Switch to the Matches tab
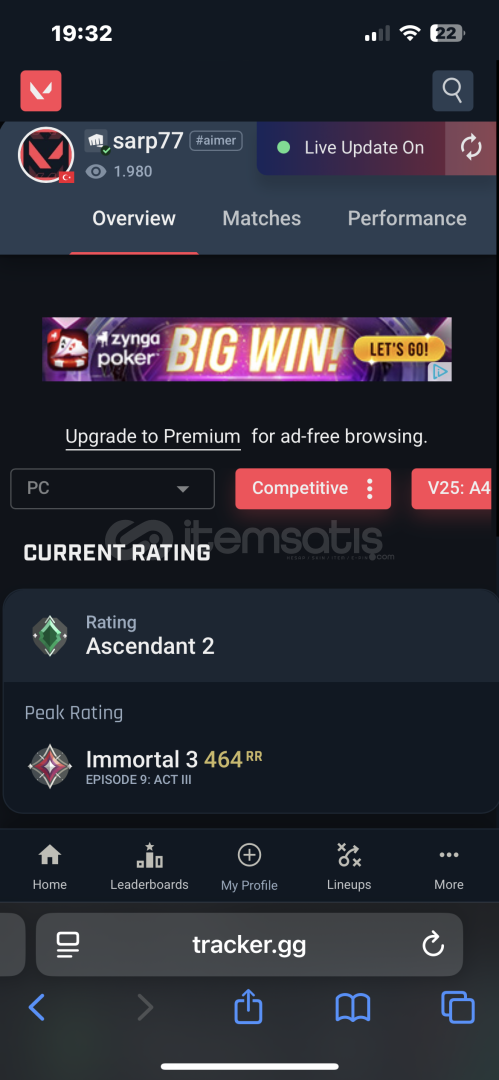This screenshot has height=1080, width=499. [x=262, y=218]
